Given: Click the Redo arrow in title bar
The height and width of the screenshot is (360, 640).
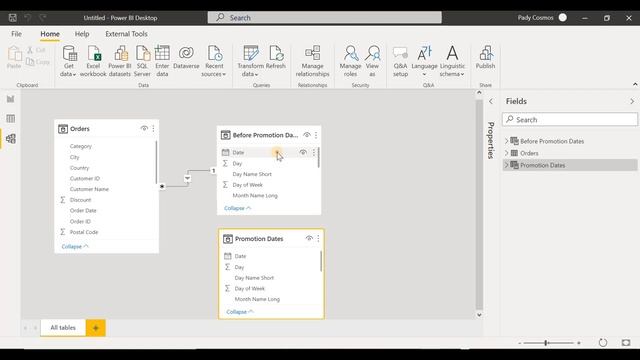Looking at the screenshot, I should [x=42, y=18].
